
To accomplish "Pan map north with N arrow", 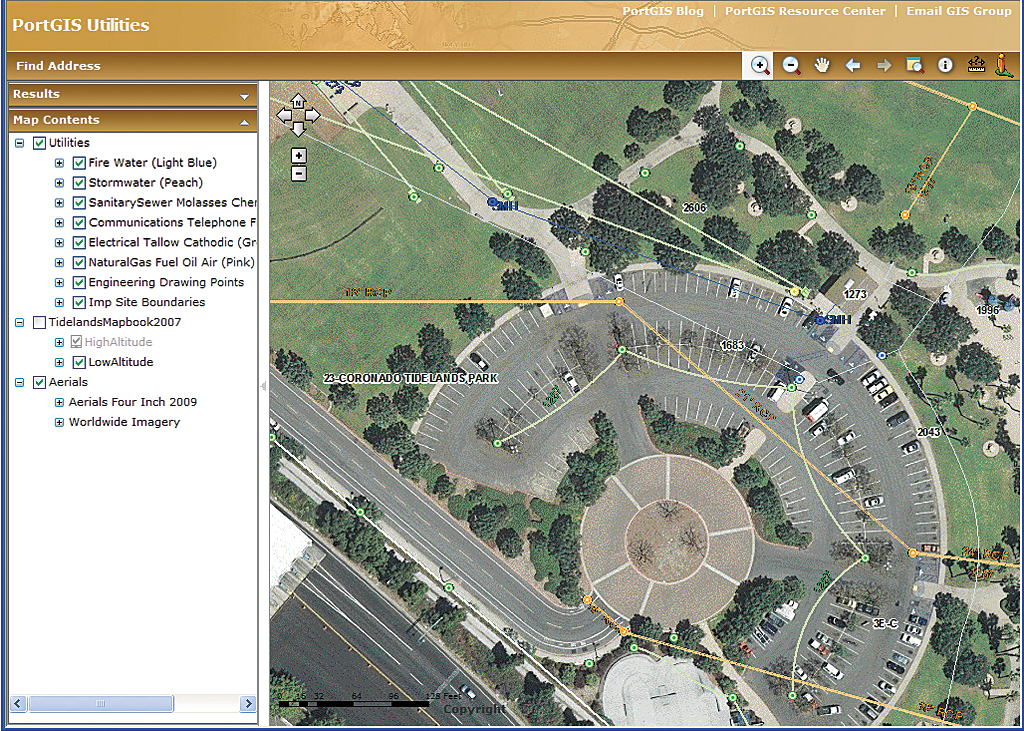I will click(x=298, y=102).
